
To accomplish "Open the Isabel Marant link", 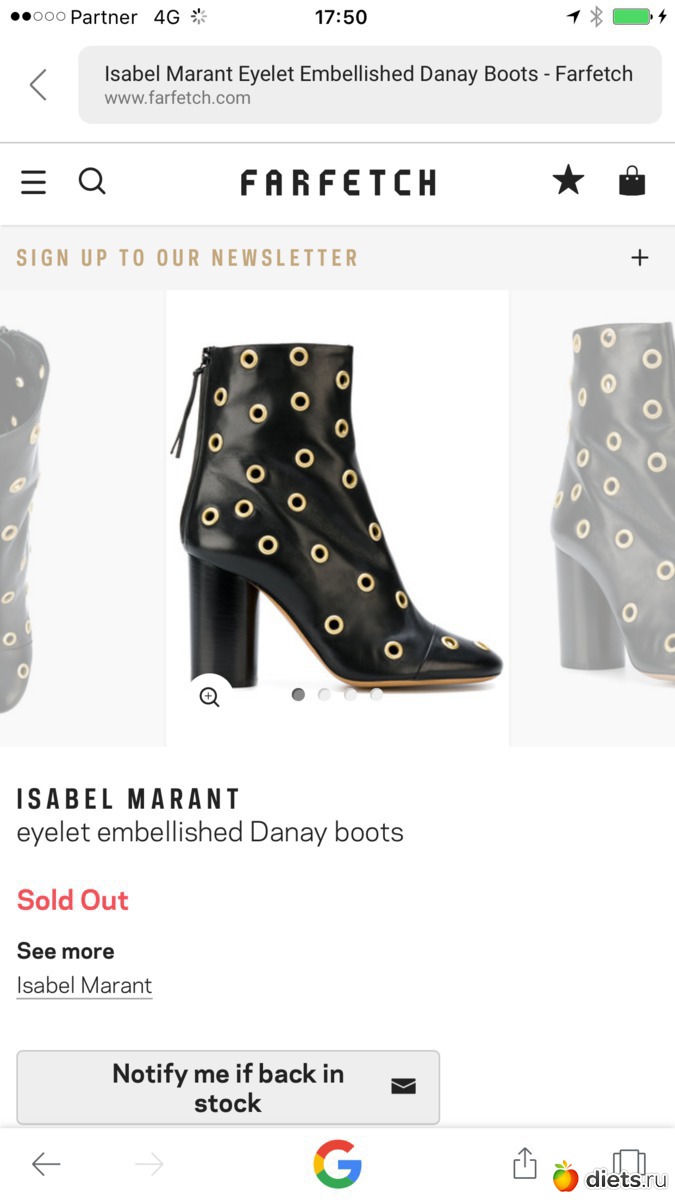I will tap(84, 985).
